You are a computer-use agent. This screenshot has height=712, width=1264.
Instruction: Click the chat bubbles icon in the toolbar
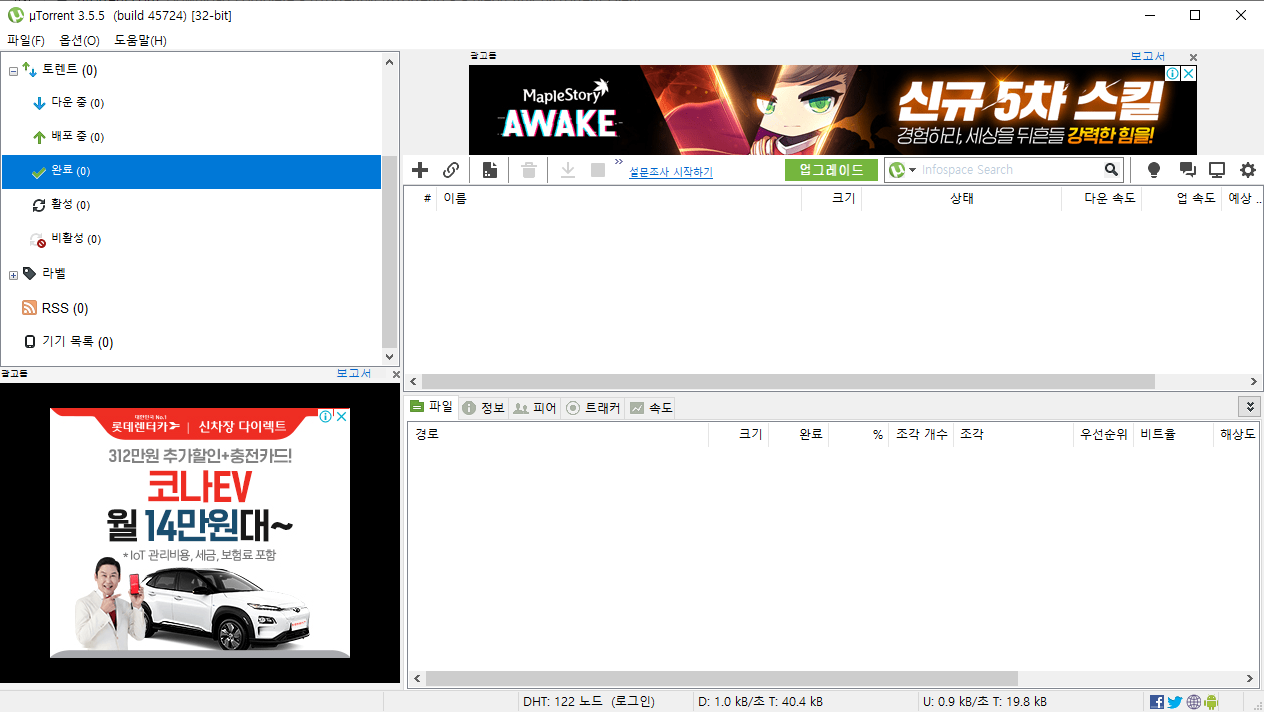[1187, 170]
